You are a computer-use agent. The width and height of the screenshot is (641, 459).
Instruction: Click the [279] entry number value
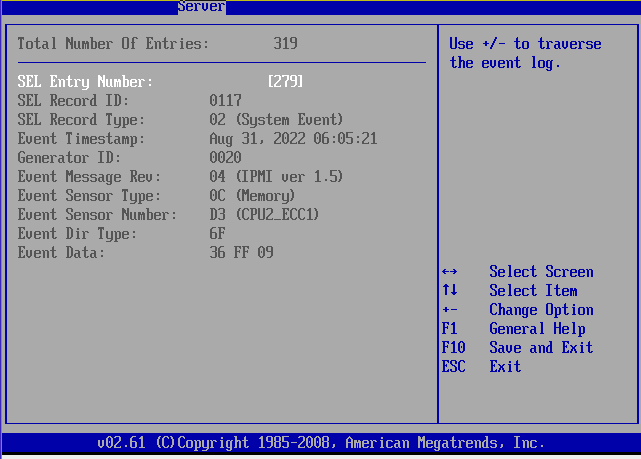(285, 81)
